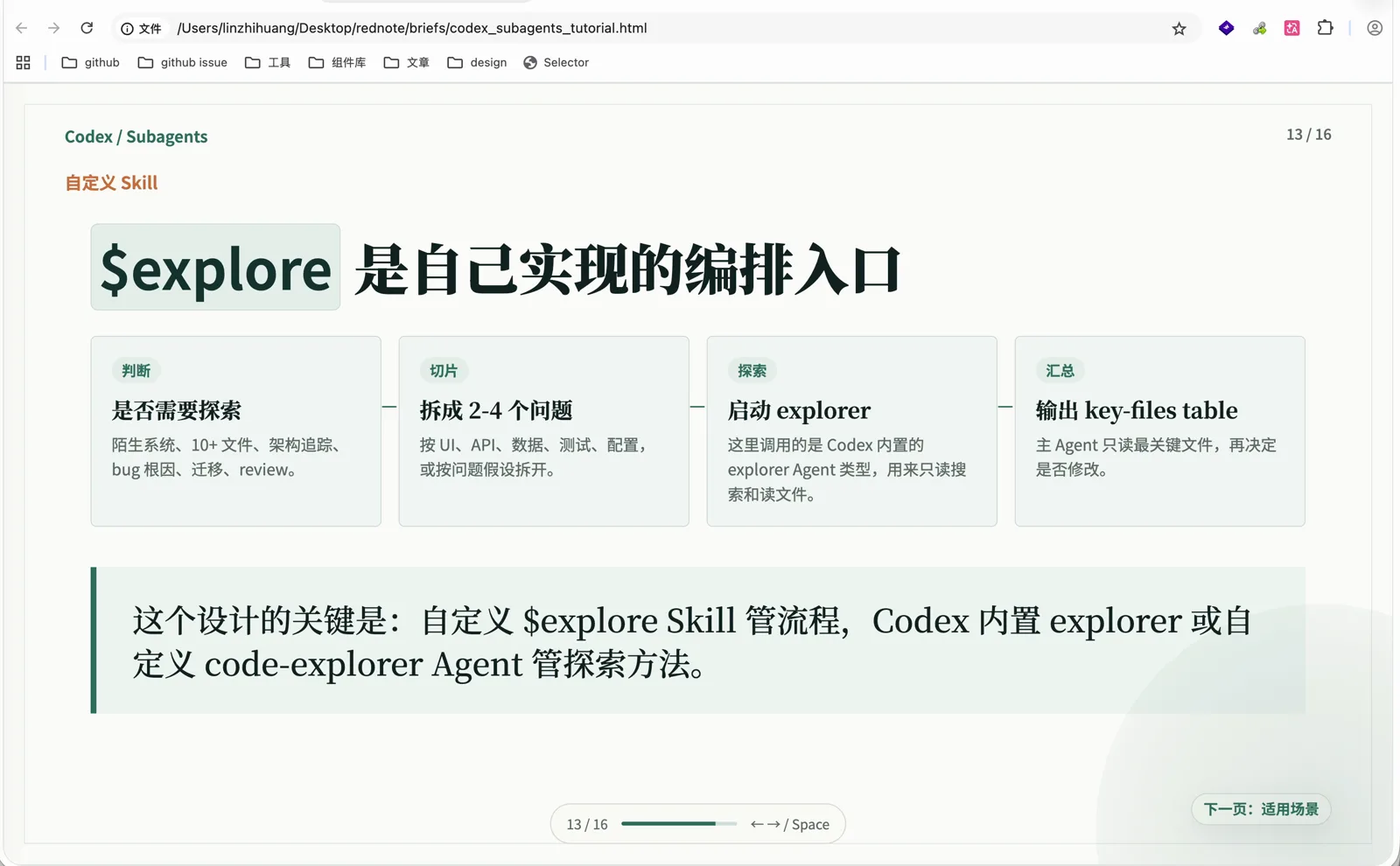
Task: Click the browser forward arrow
Action: pyautogui.click(x=54, y=28)
